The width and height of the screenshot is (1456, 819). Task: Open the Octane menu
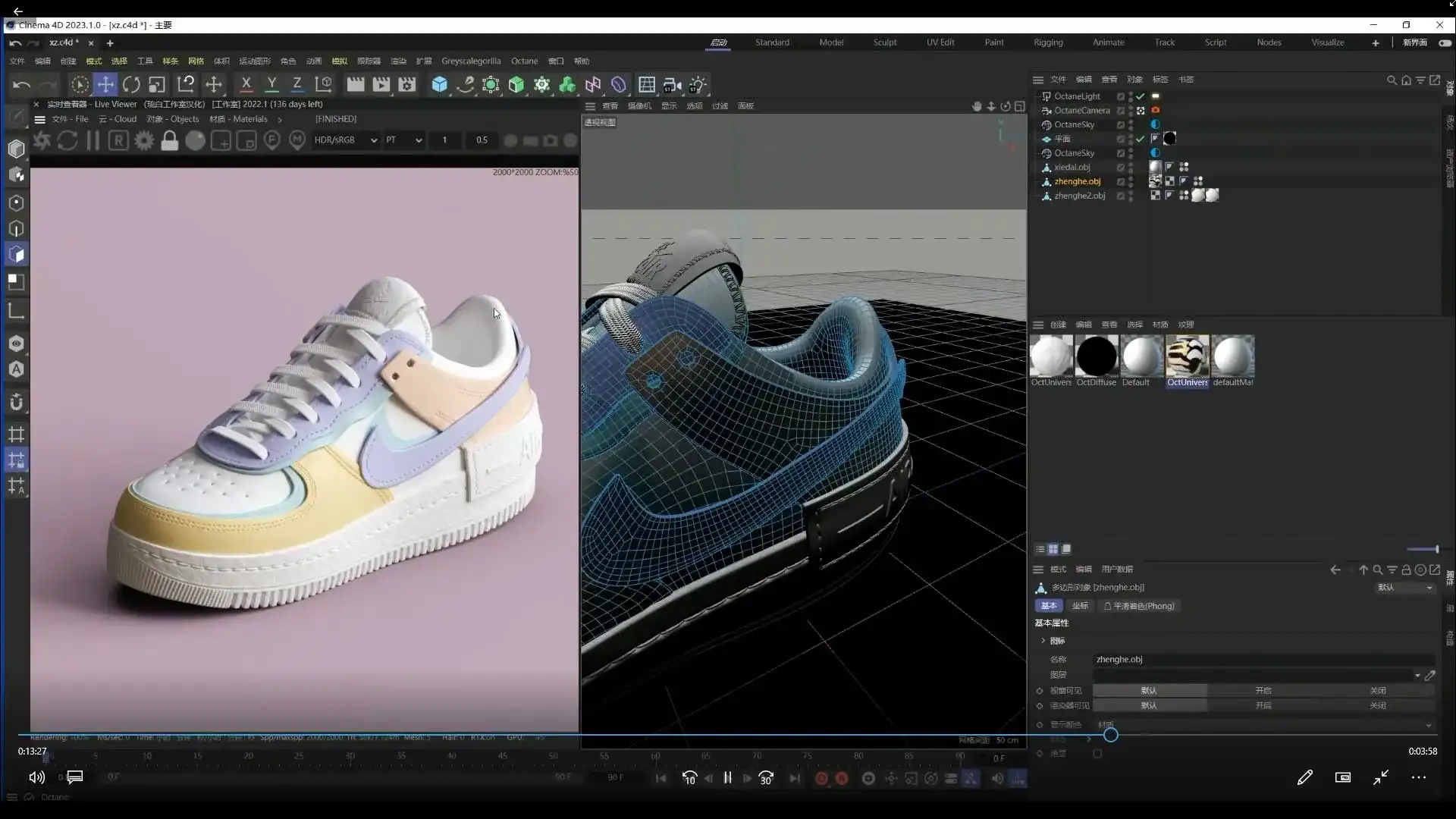[x=524, y=61]
